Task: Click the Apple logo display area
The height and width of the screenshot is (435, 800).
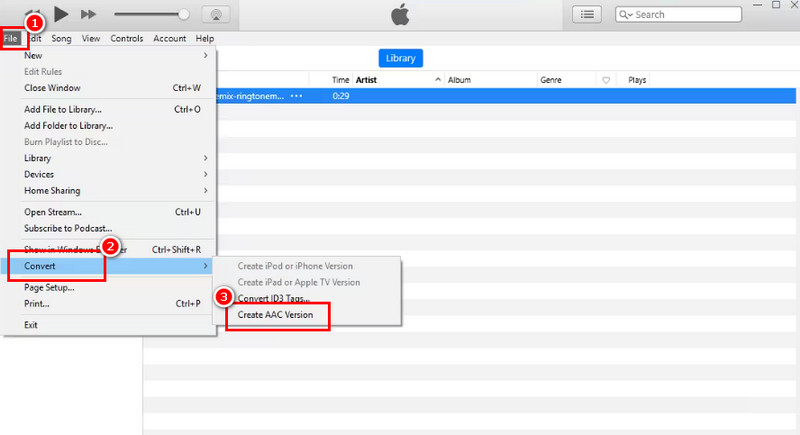Action: click(x=401, y=14)
